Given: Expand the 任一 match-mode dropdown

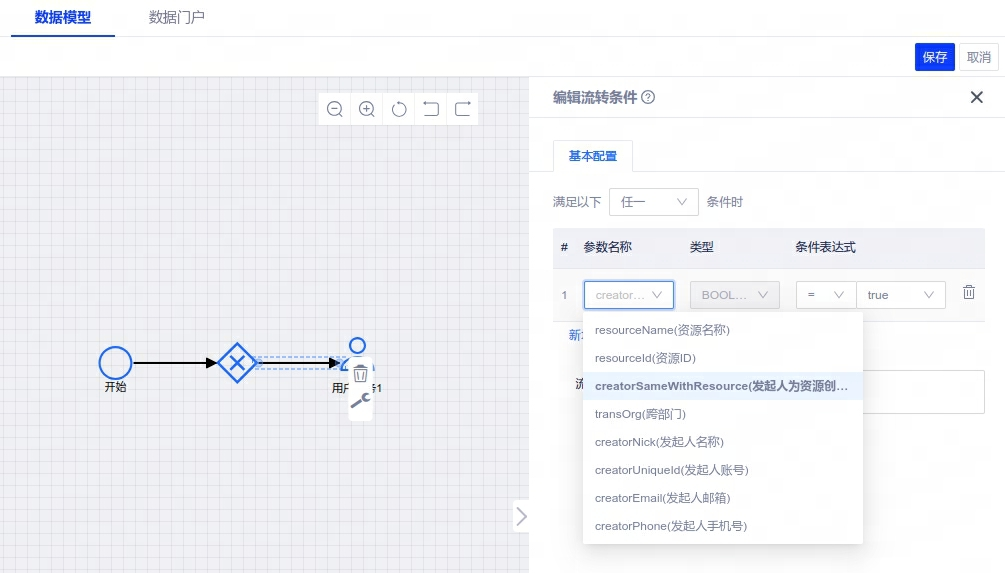Looking at the screenshot, I should coord(653,202).
